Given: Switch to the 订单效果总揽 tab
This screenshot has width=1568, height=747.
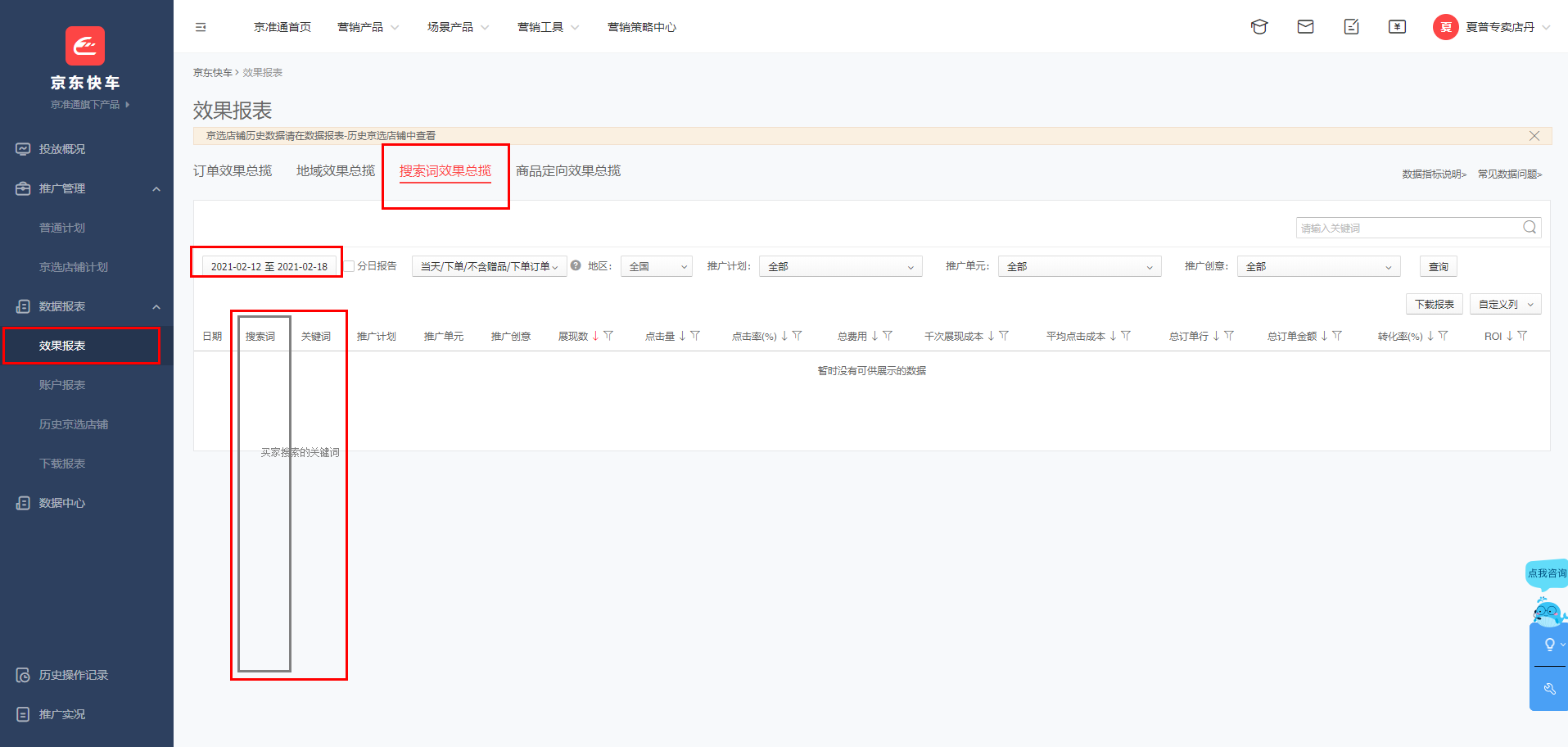Looking at the screenshot, I should point(233,170).
